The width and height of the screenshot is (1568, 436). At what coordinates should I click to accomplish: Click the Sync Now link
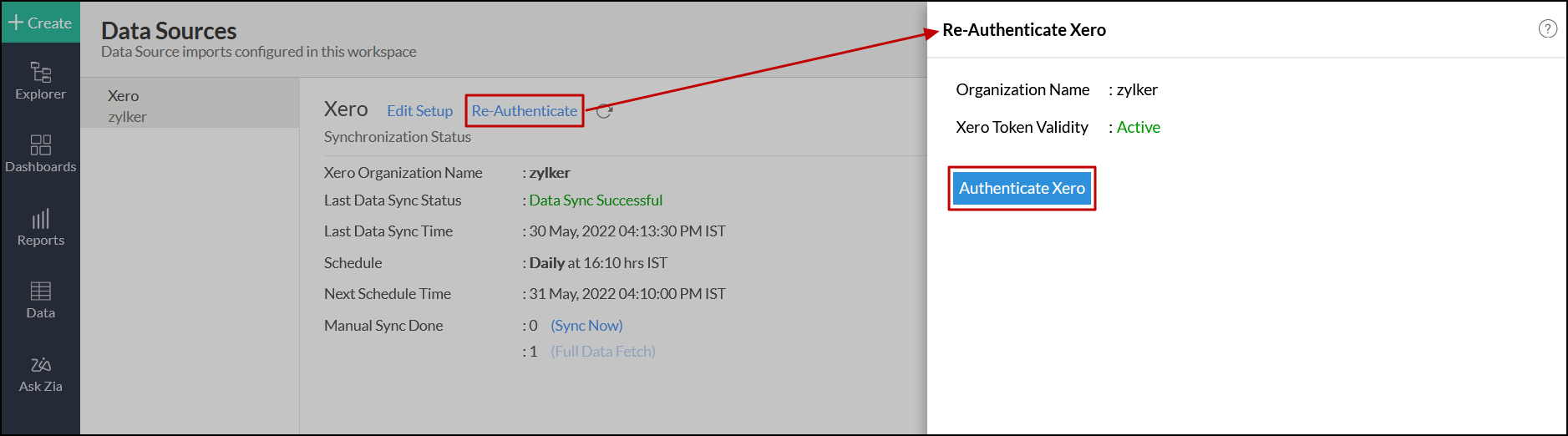click(x=586, y=326)
